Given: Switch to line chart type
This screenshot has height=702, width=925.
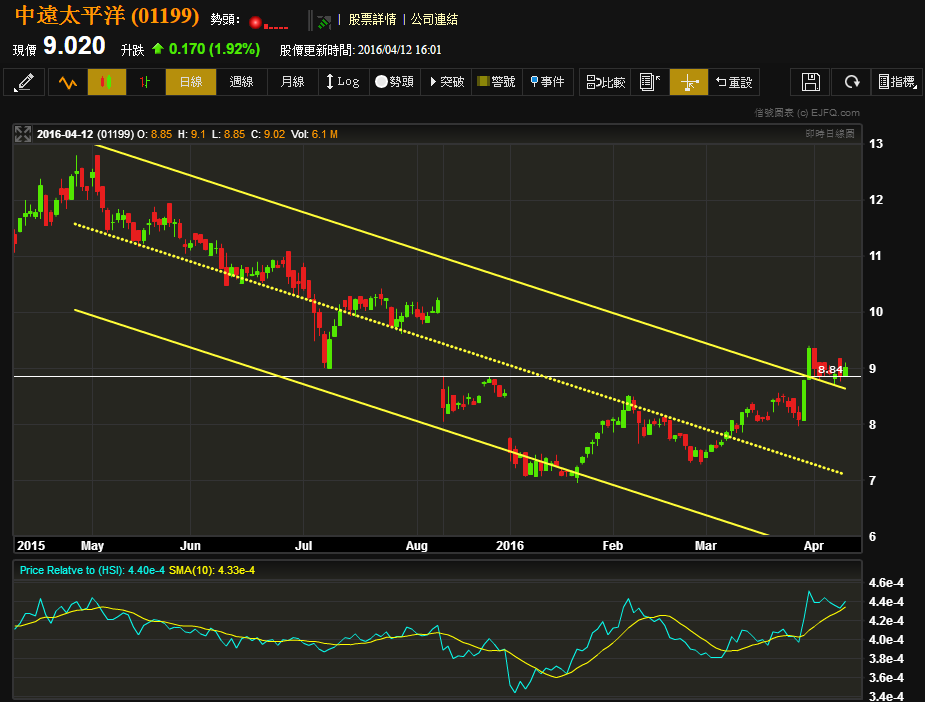Looking at the screenshot, I should (x=68, y=82).
